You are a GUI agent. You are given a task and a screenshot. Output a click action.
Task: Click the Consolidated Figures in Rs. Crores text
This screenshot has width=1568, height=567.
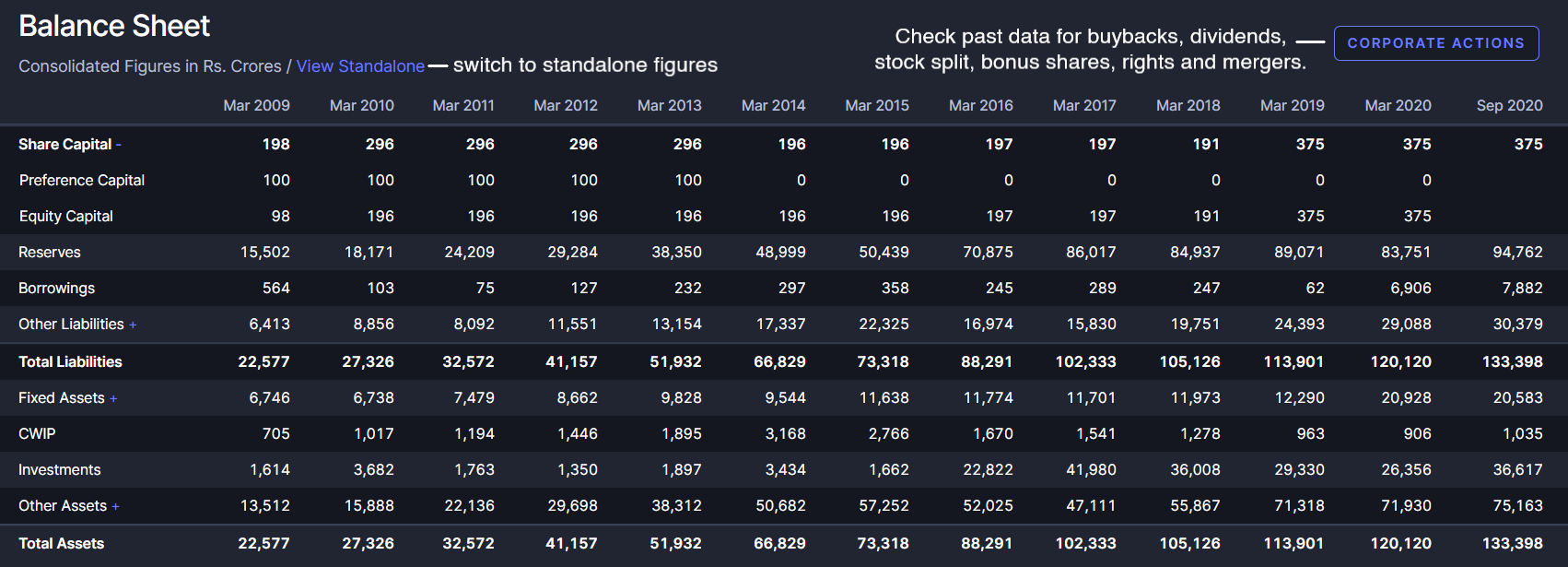point(150,66)
